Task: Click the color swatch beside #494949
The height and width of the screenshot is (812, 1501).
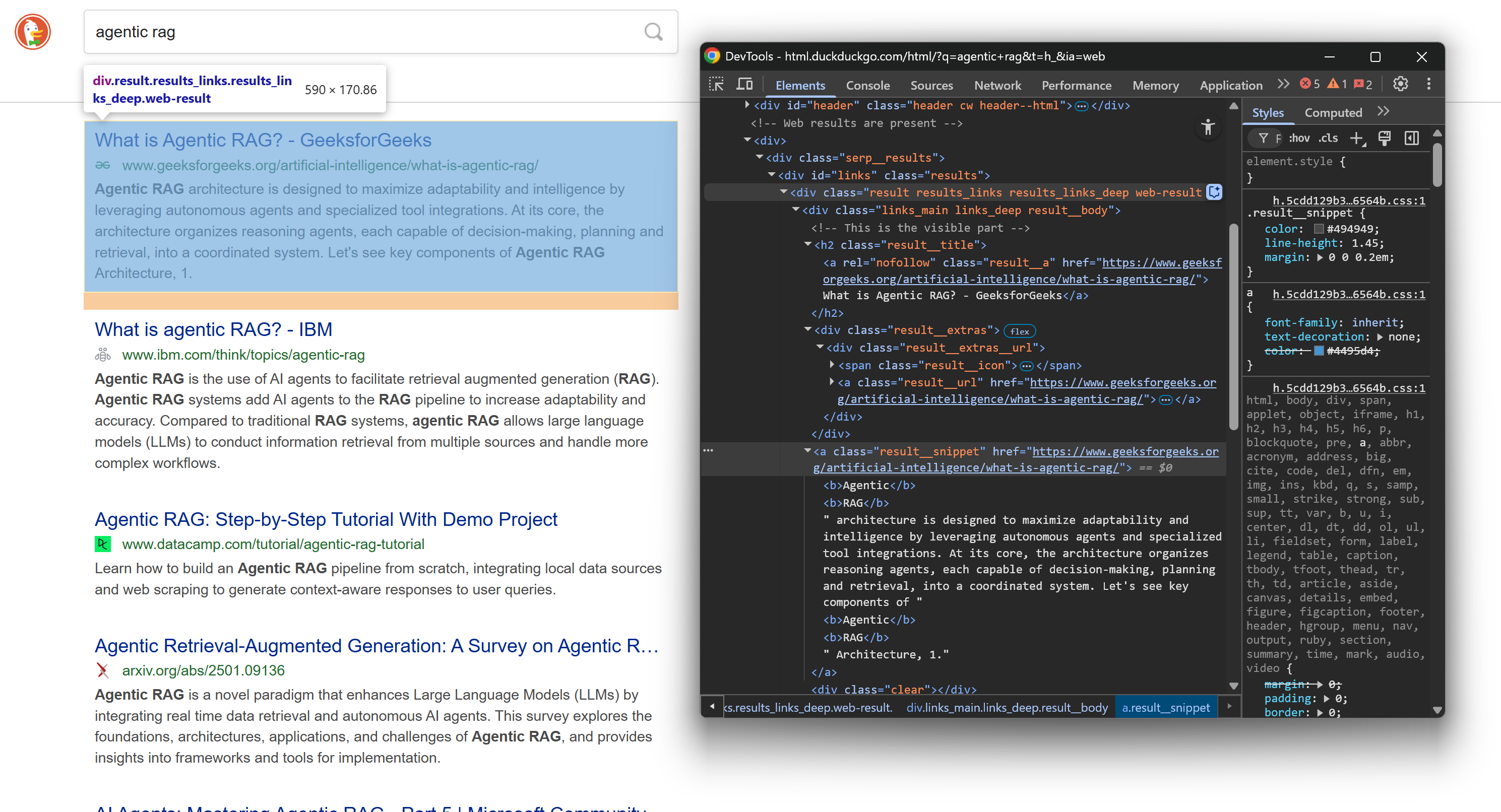Action: [x=1318, y=229]
